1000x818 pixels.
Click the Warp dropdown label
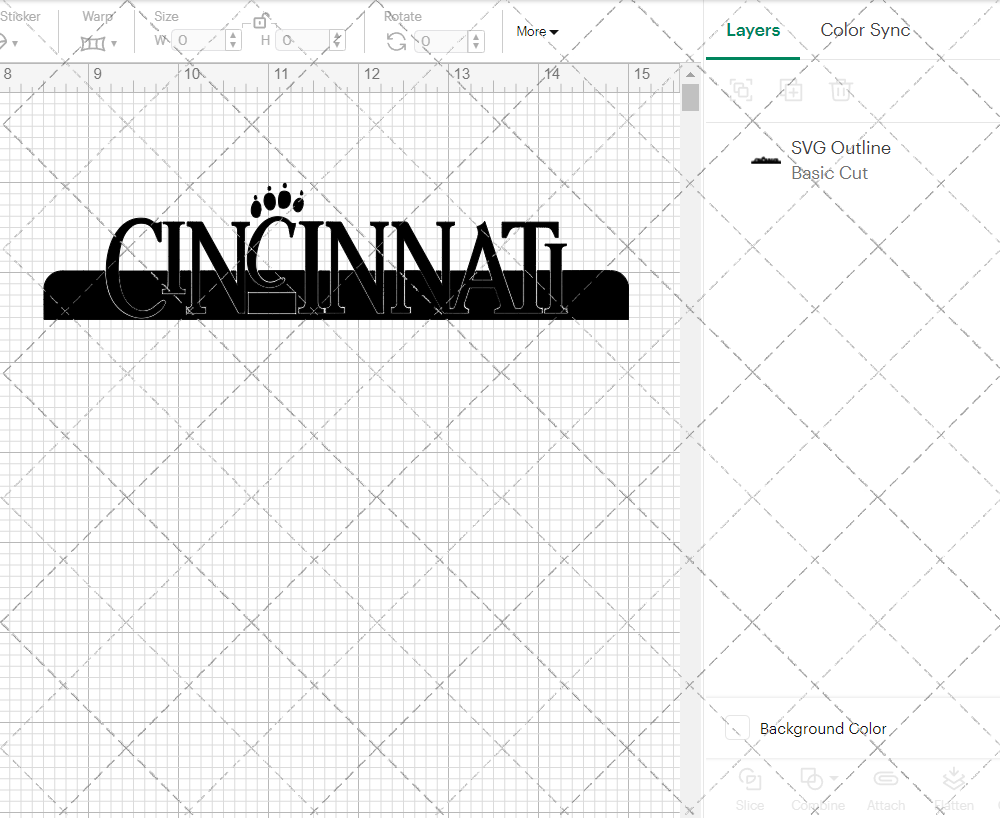(x=115, y=42)
